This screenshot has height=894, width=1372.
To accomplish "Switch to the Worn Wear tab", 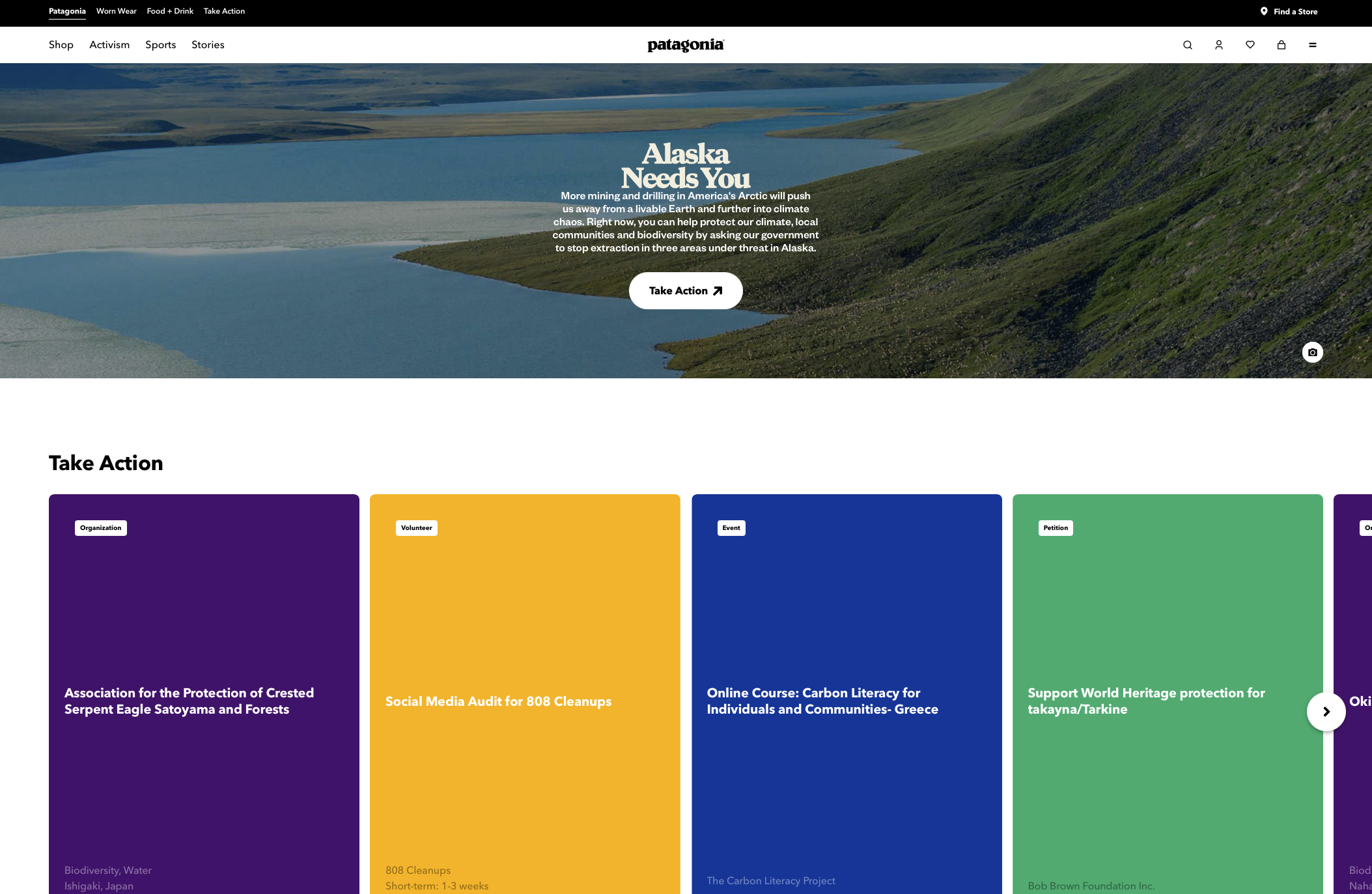I will coord(117,11).
